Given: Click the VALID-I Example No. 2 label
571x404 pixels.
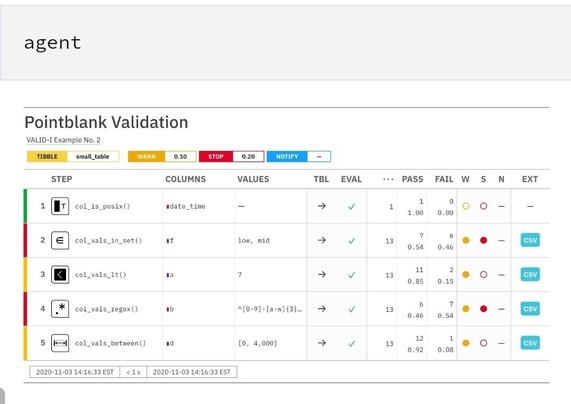Looking at the screenshot, I should [63, 140].
